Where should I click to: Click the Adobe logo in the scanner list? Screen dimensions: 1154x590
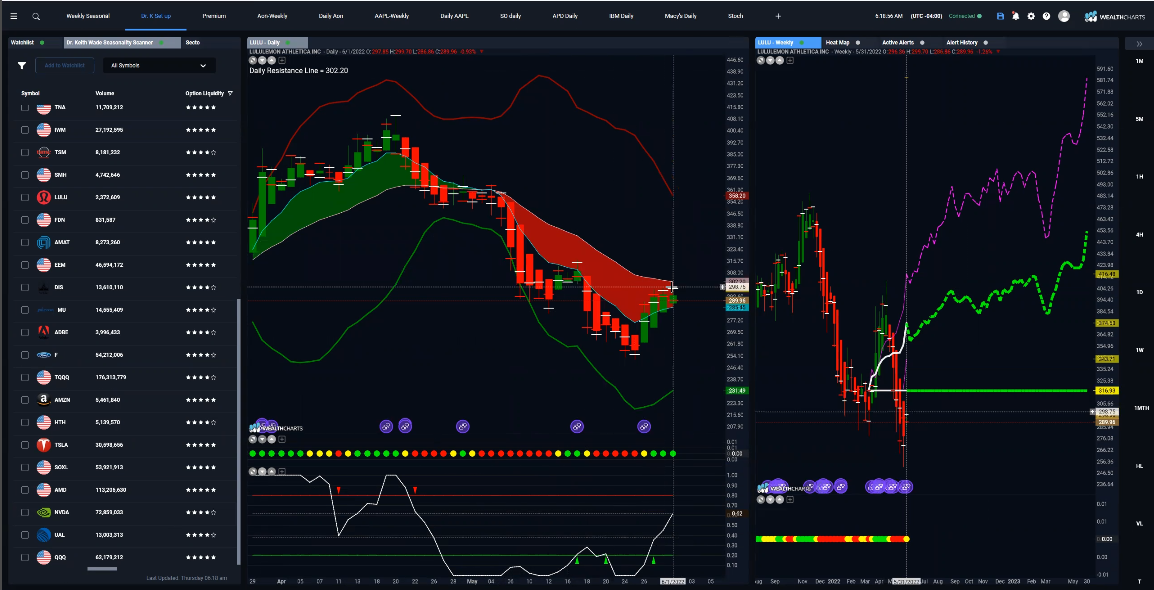(43, 333)
